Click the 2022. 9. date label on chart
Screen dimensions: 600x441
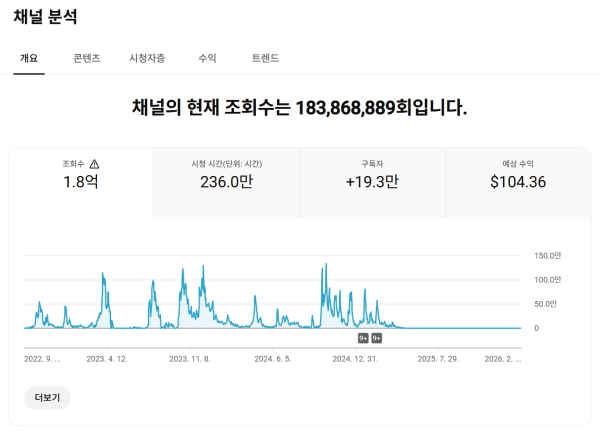coord(42,358)
